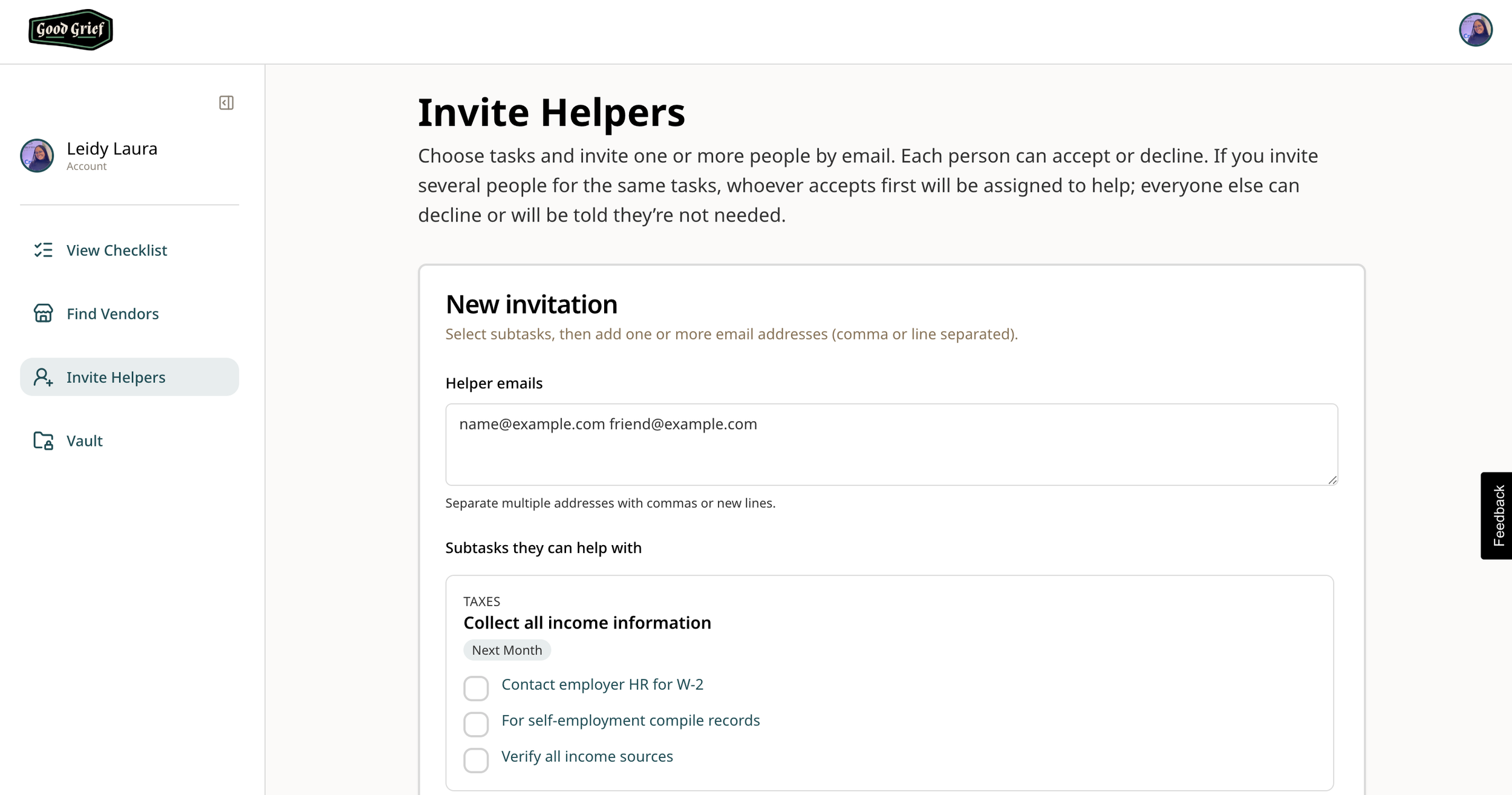This screenshot has width=1512, height=795.
Task: Open the profile avatar menu in top right
Action: pos(1475,30)
